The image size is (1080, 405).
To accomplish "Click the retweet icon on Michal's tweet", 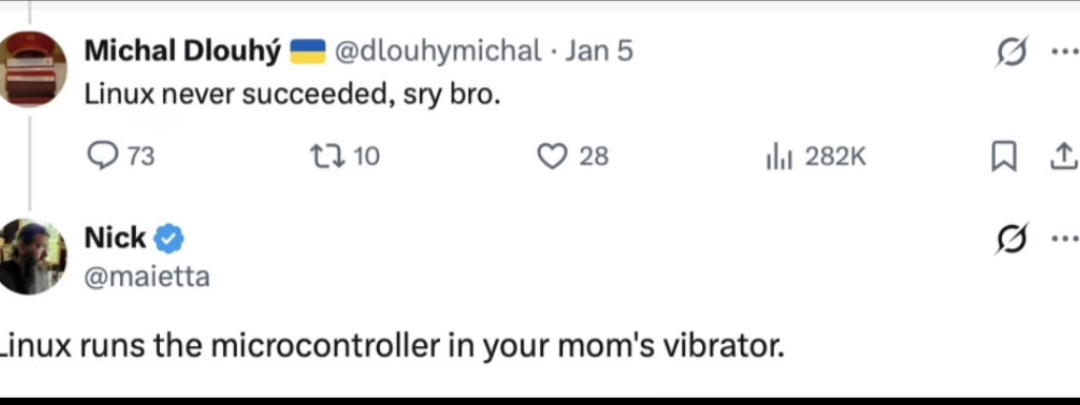I will coord(325,156).
